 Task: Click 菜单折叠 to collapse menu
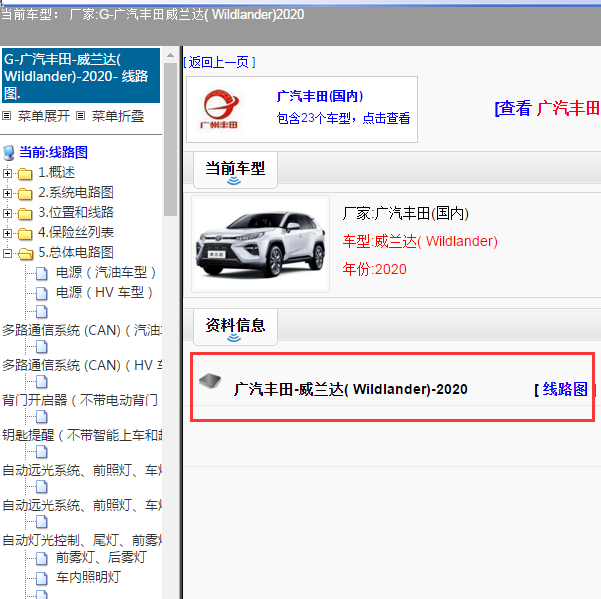pos(118,116)
